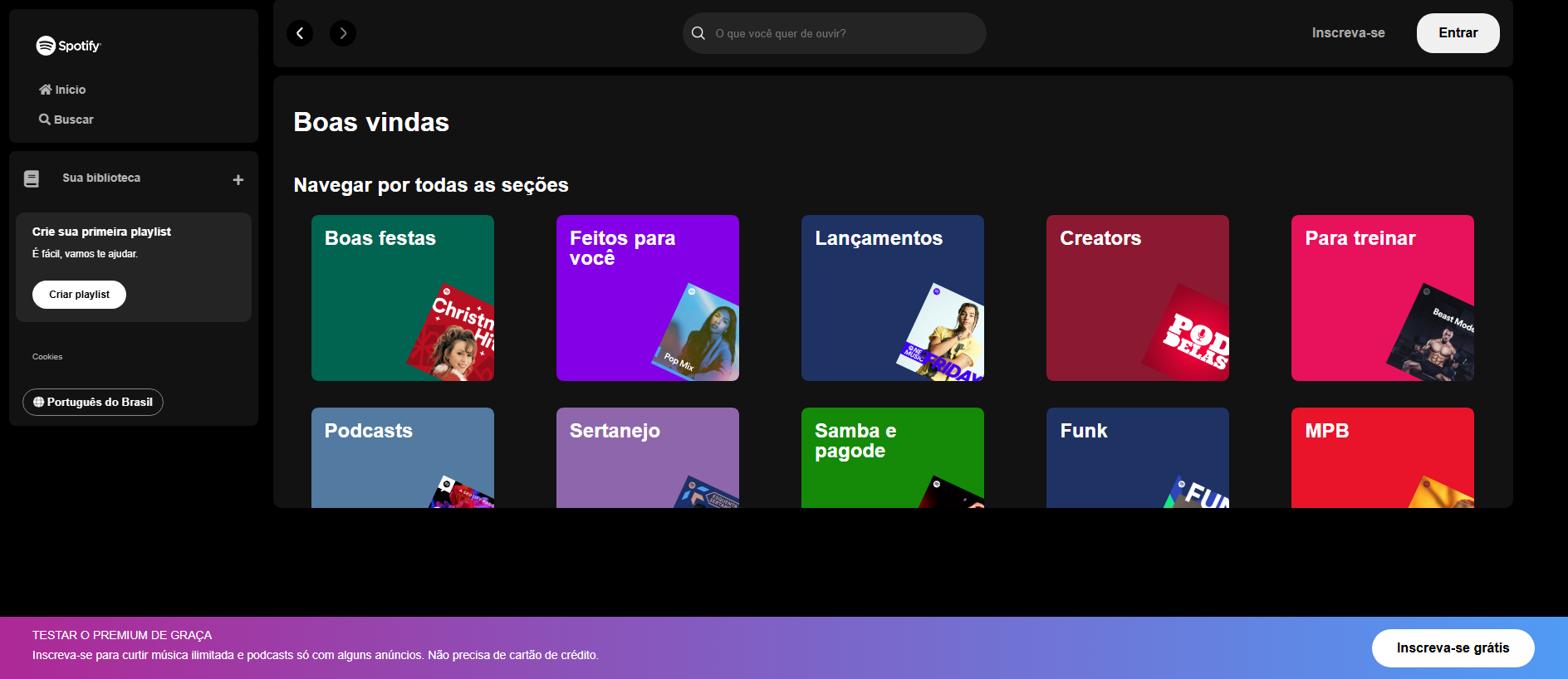Viewport: 1568px width, 679px height.
Task: Open the Samba e pagode card
Action: pos(893,457)
